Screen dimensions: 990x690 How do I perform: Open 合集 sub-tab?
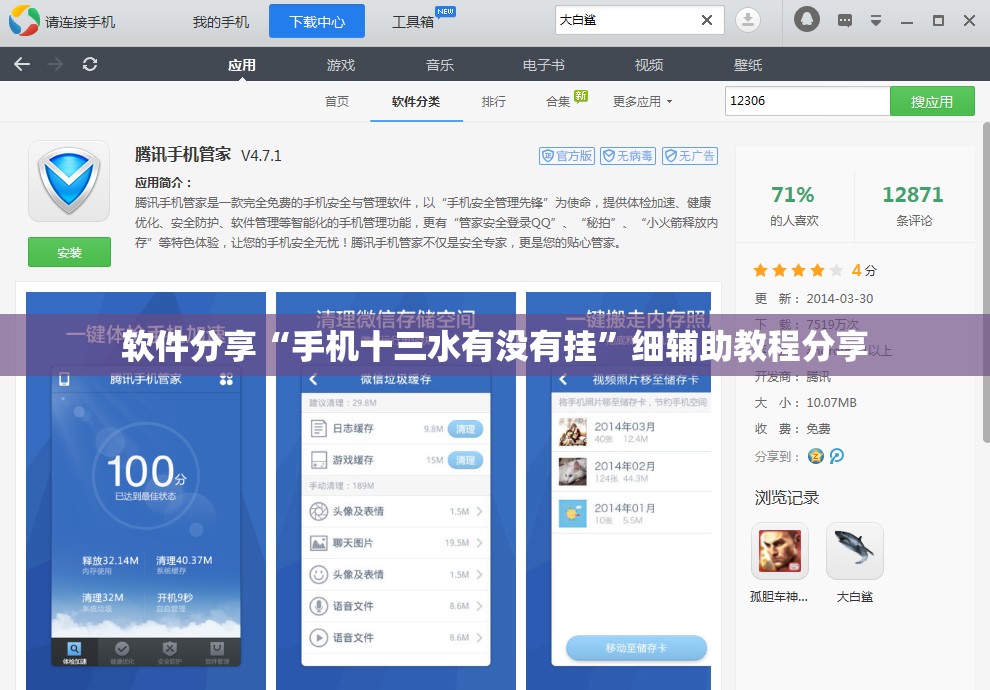[558, 102]
